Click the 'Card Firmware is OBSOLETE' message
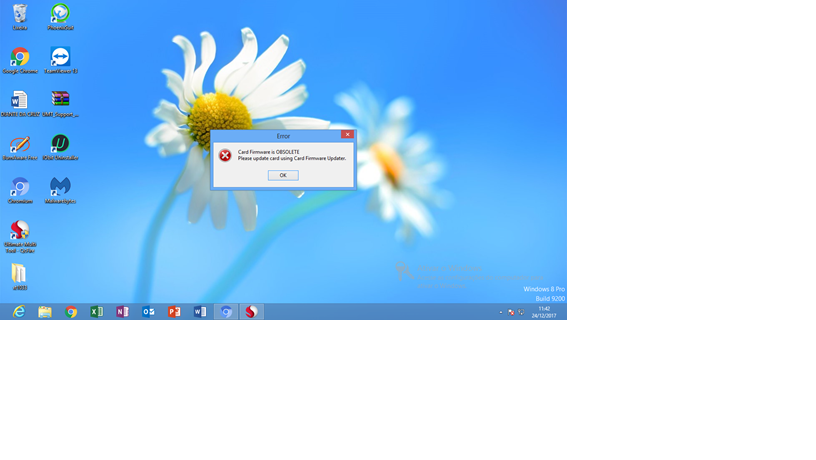The height and width of the screenshot is (460, 816). click(269, 152)
